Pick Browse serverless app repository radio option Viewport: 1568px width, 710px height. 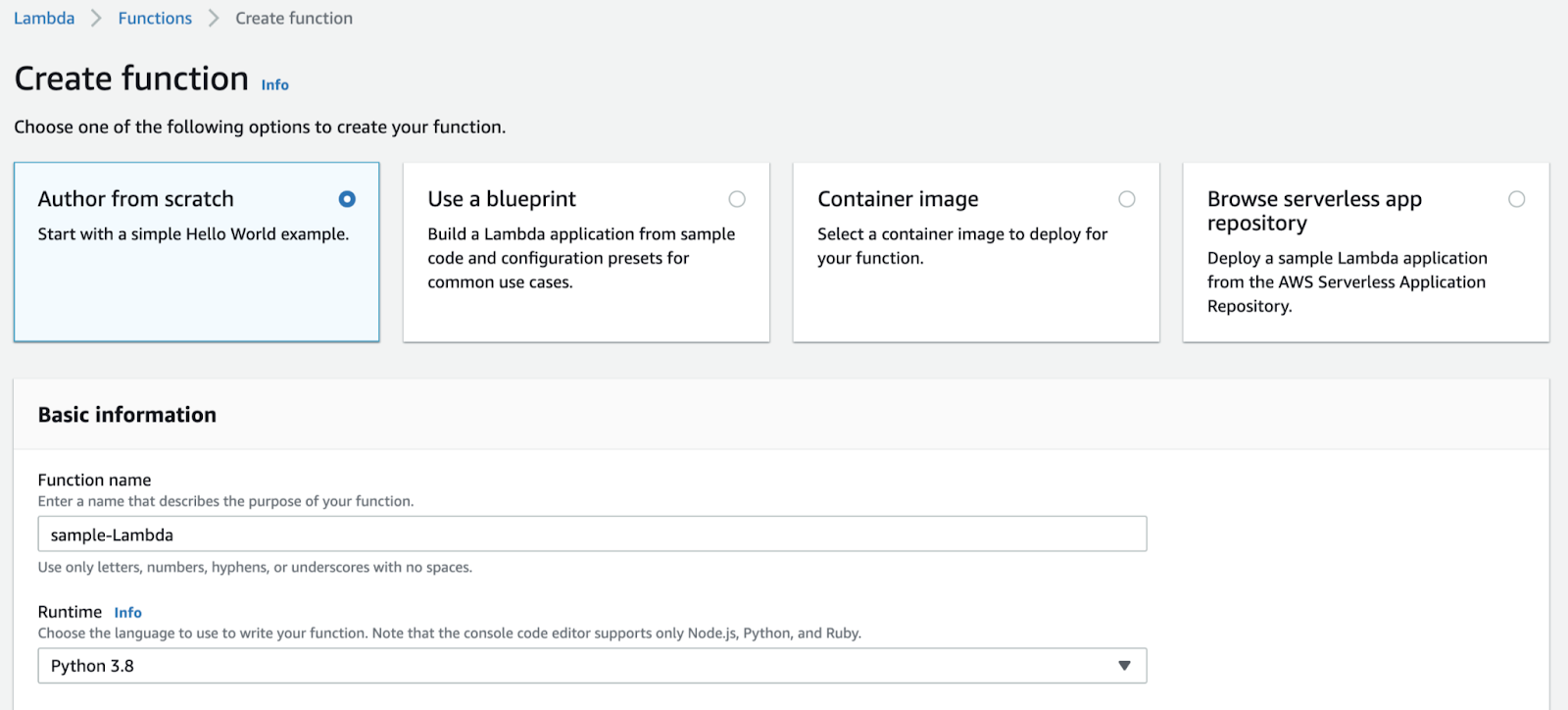pos(1517,199)
